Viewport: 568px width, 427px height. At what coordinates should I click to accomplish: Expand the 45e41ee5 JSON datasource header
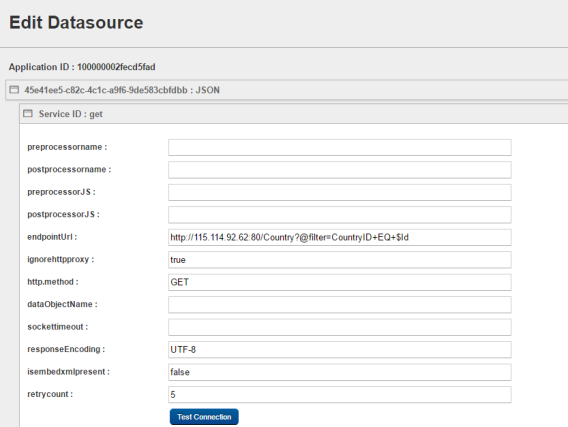point(287,90)
